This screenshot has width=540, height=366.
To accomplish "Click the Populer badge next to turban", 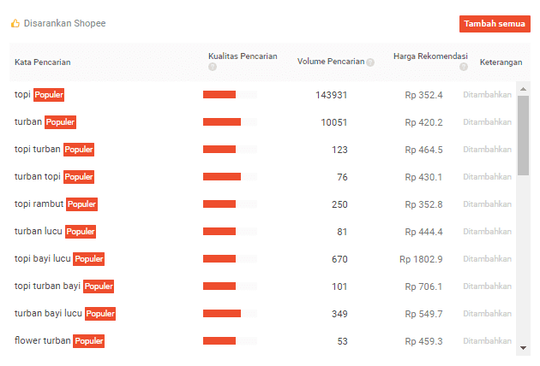I will (x=60, y=122).
